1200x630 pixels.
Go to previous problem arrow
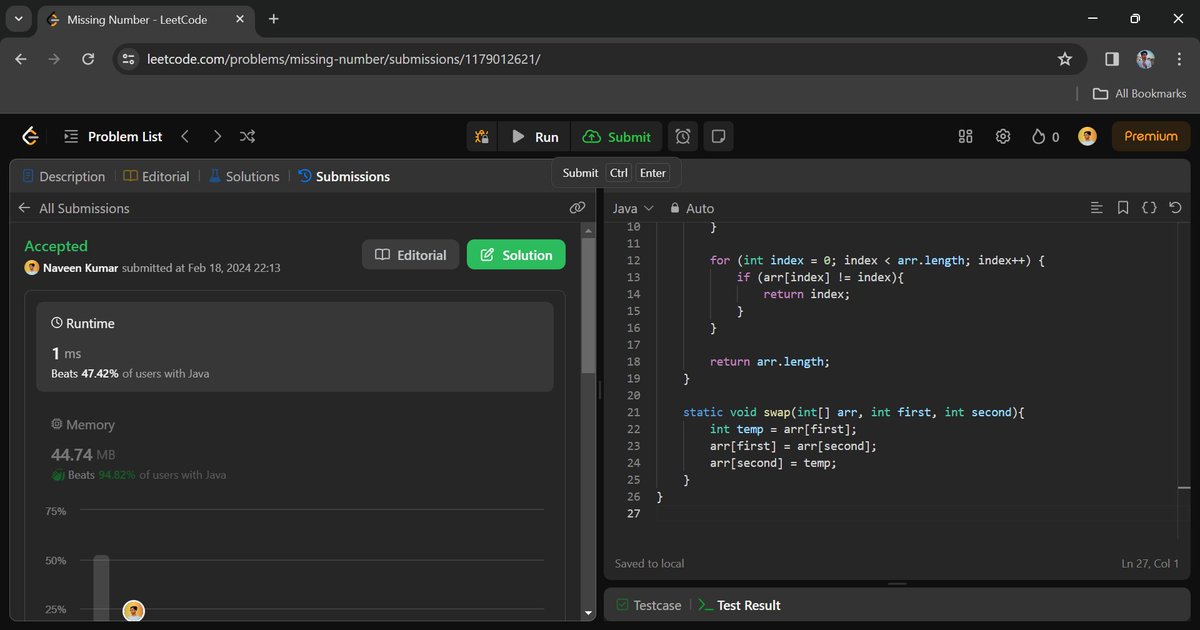coord(185,137)
